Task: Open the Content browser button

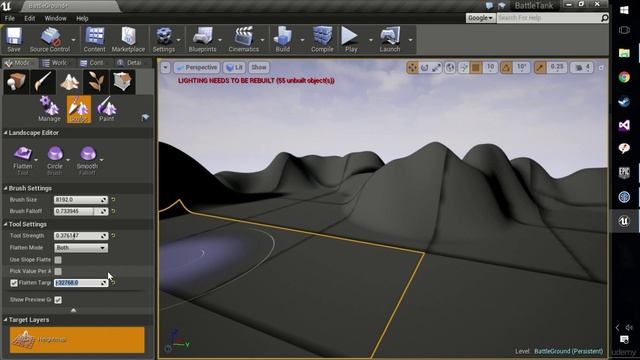Action: tap(94, 40)
